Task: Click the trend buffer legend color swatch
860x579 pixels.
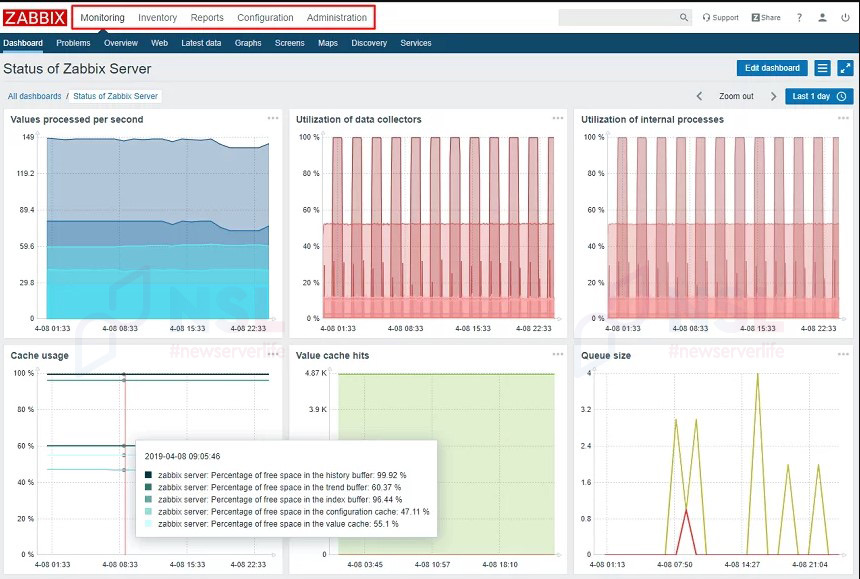Action: [148, 487]
